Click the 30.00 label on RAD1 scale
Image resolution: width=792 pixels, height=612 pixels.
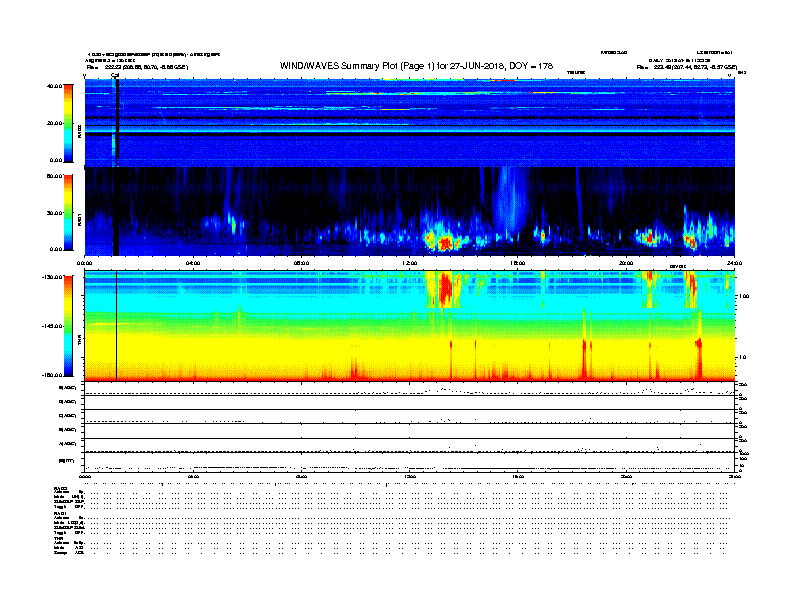[x=55, y=213]
